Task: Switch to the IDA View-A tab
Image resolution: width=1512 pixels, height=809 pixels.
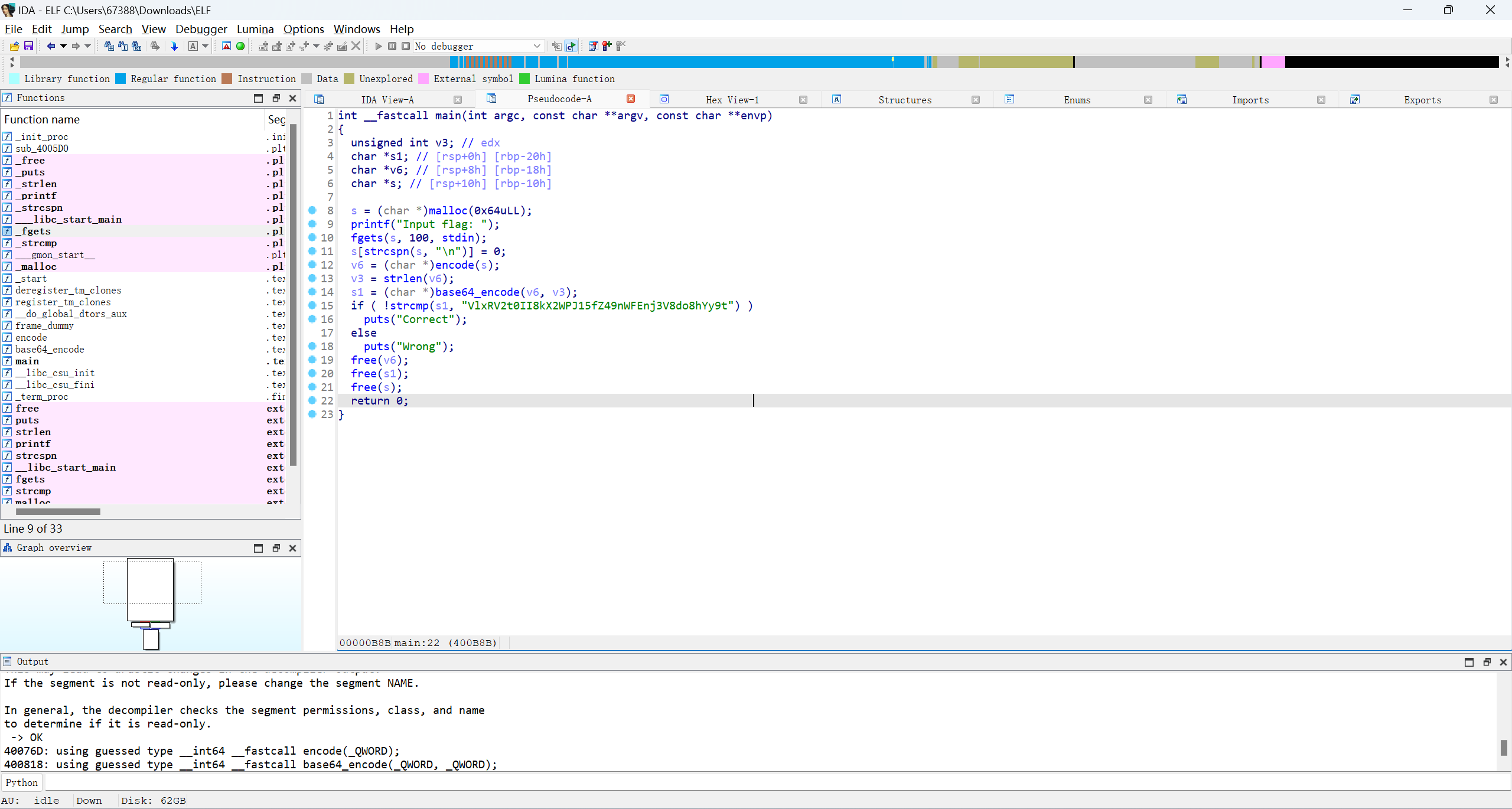Action: point(387,100)
